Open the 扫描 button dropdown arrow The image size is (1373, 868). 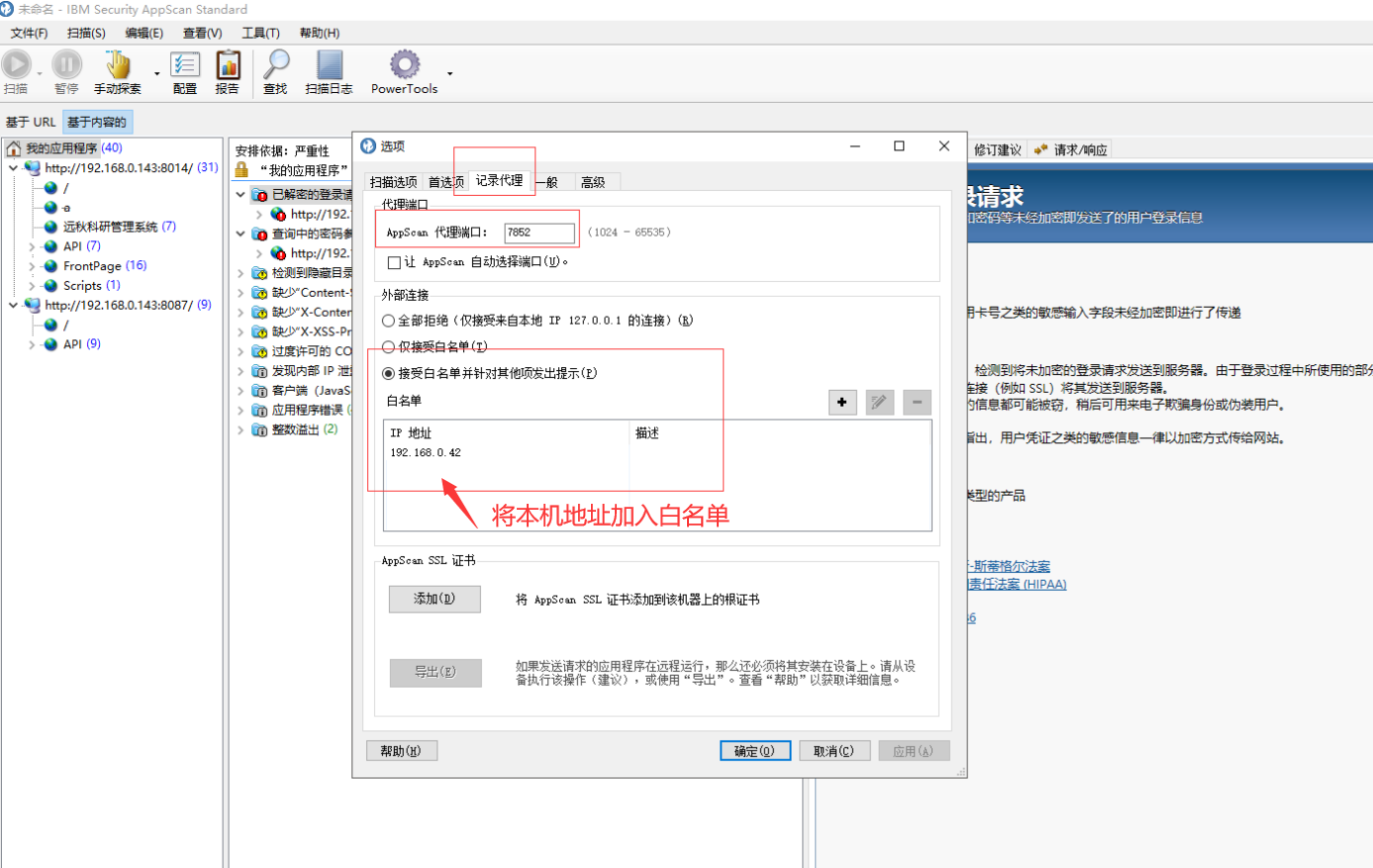point(40,73)
